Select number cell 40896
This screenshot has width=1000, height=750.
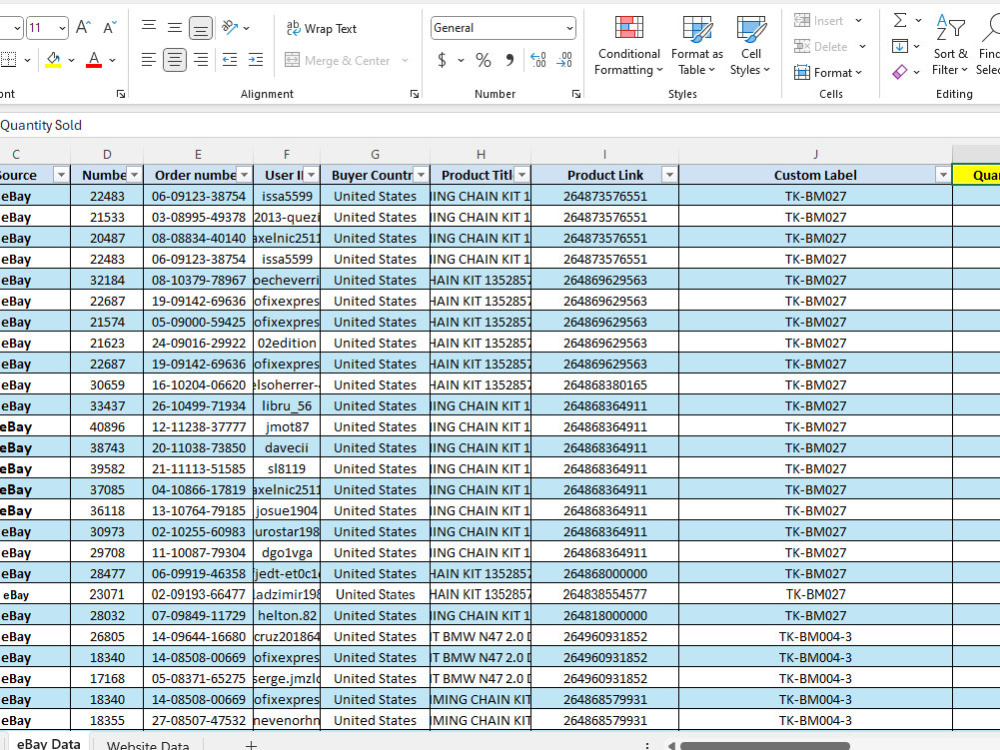pos(107,427)
